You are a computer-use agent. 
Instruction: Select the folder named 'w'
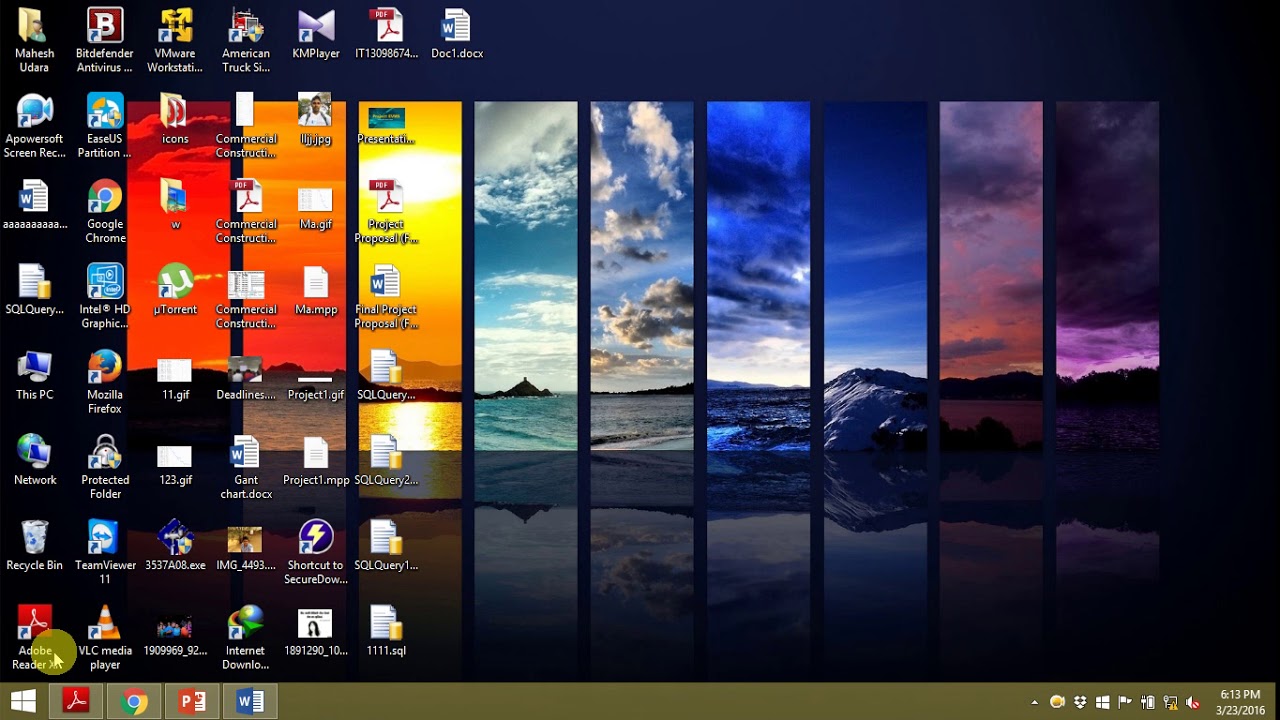tap(175, 205)
